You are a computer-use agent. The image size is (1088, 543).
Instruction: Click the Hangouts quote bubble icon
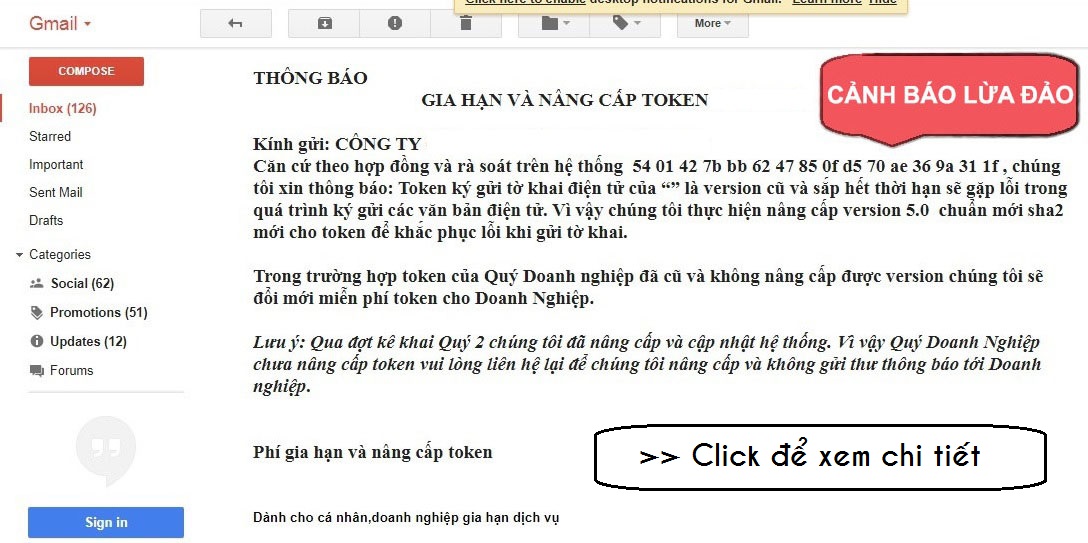pyautogui.click(x=106, y=449)
